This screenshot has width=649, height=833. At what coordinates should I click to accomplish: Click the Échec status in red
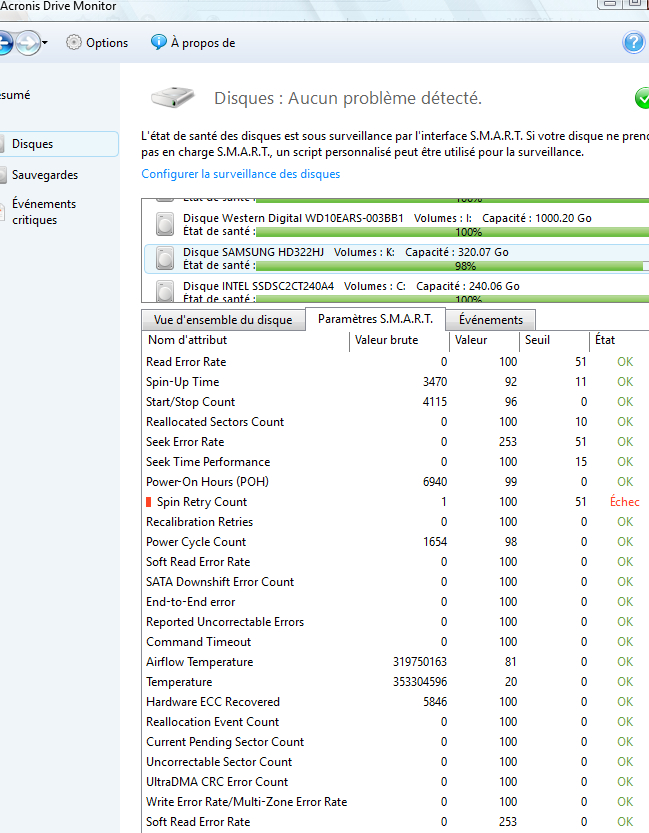click(625, 502)
